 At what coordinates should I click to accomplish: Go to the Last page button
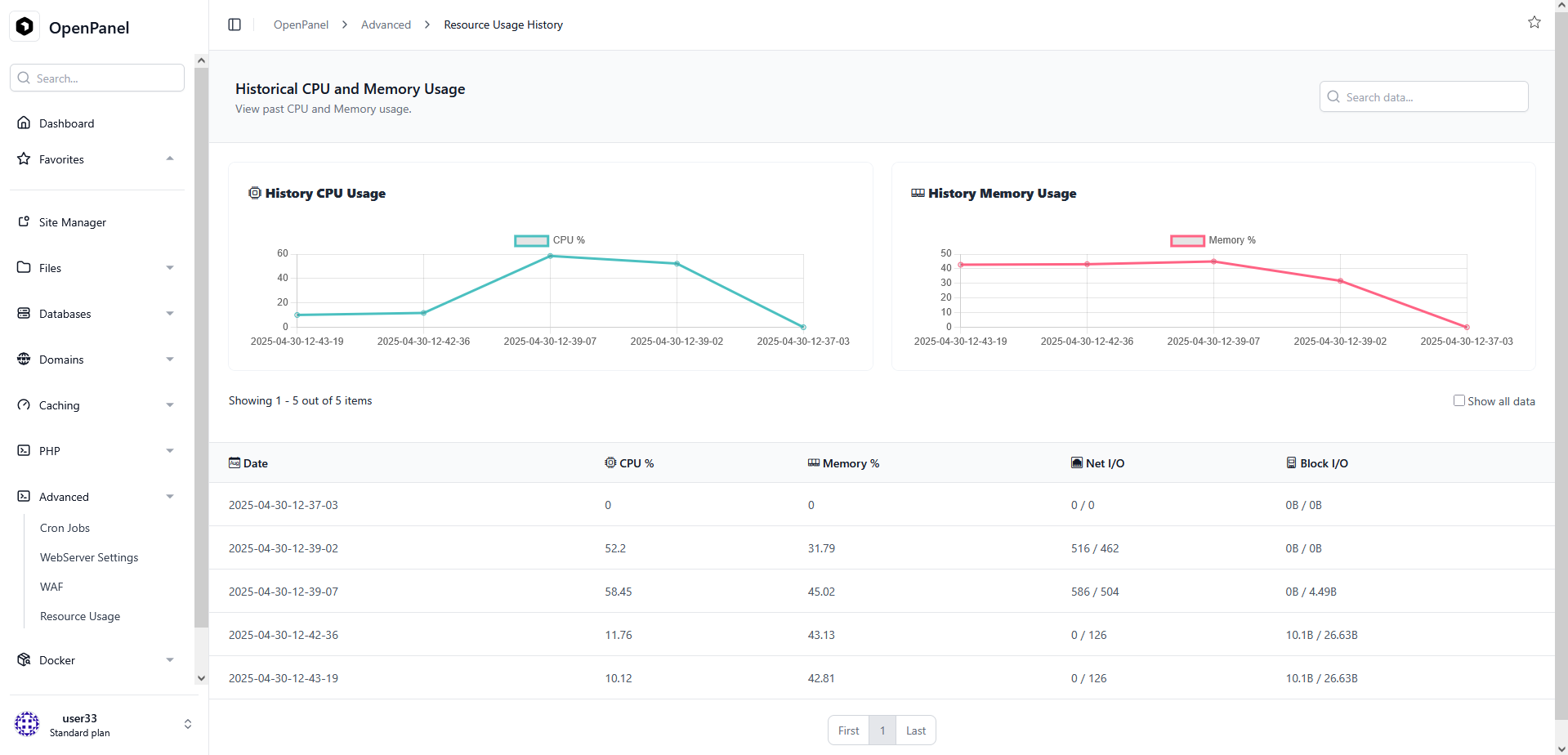point(915,730)
